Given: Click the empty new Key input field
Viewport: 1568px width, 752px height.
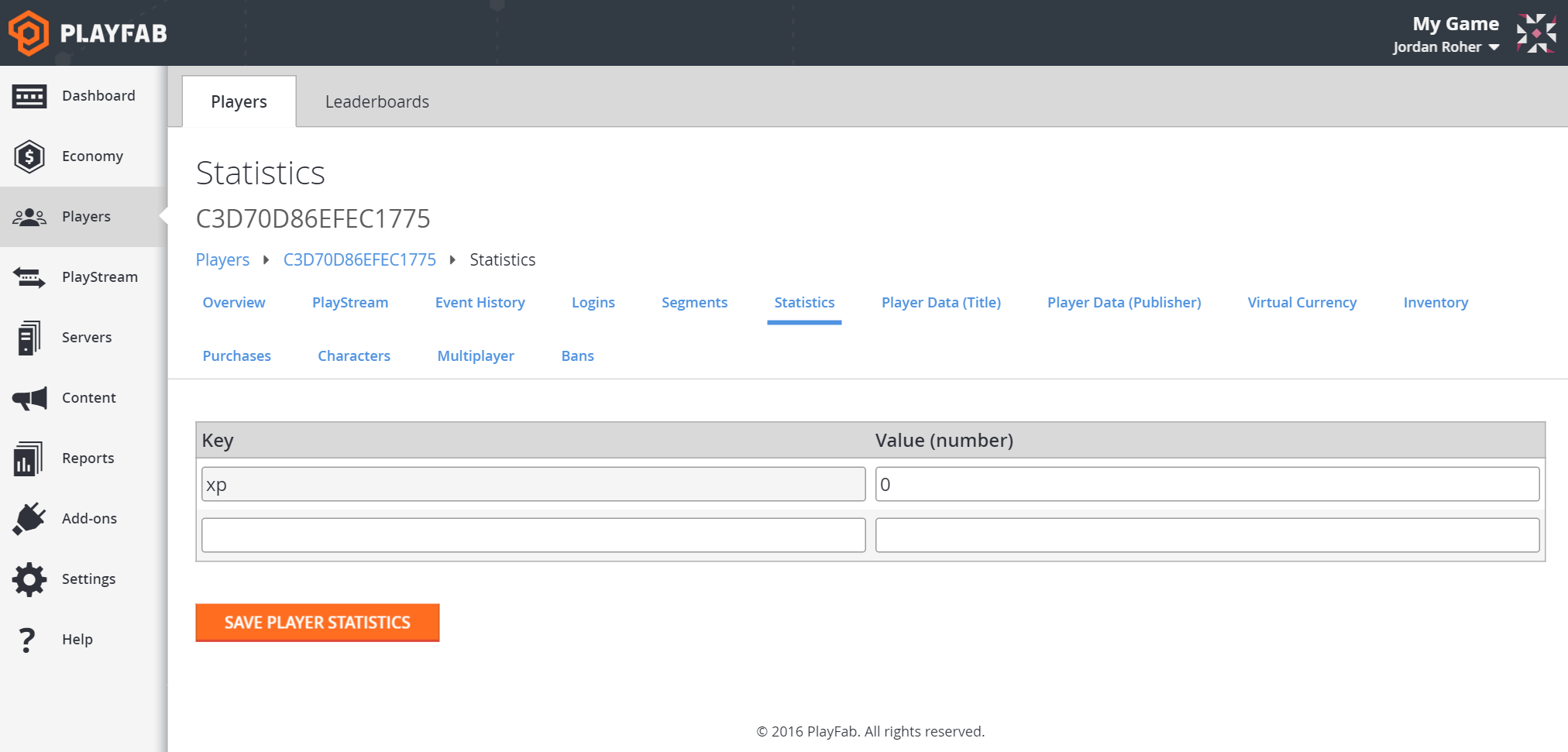Looking at the screenshot, I should click(533, 535).
